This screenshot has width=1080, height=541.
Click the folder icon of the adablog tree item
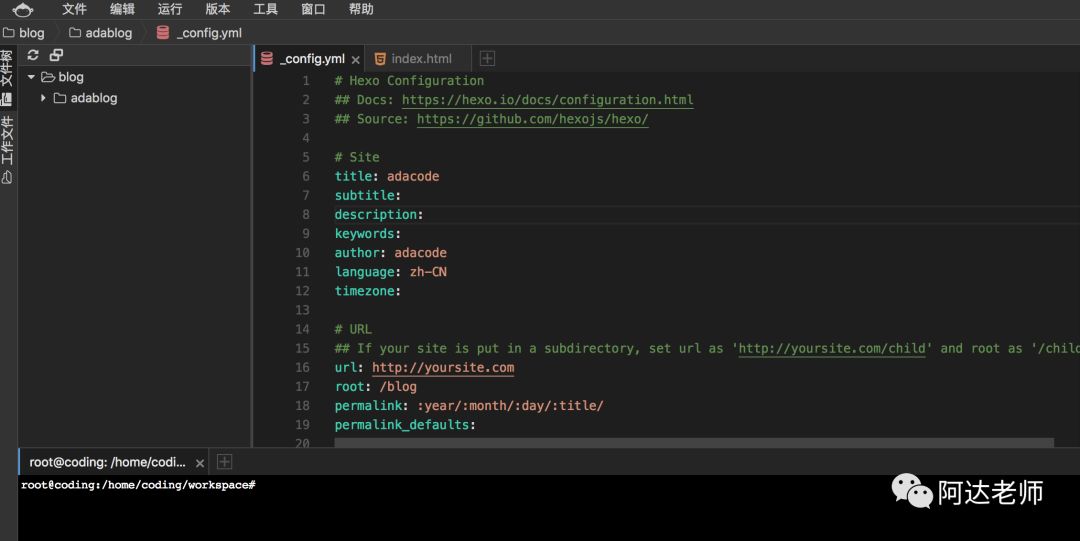click(60, 98)
